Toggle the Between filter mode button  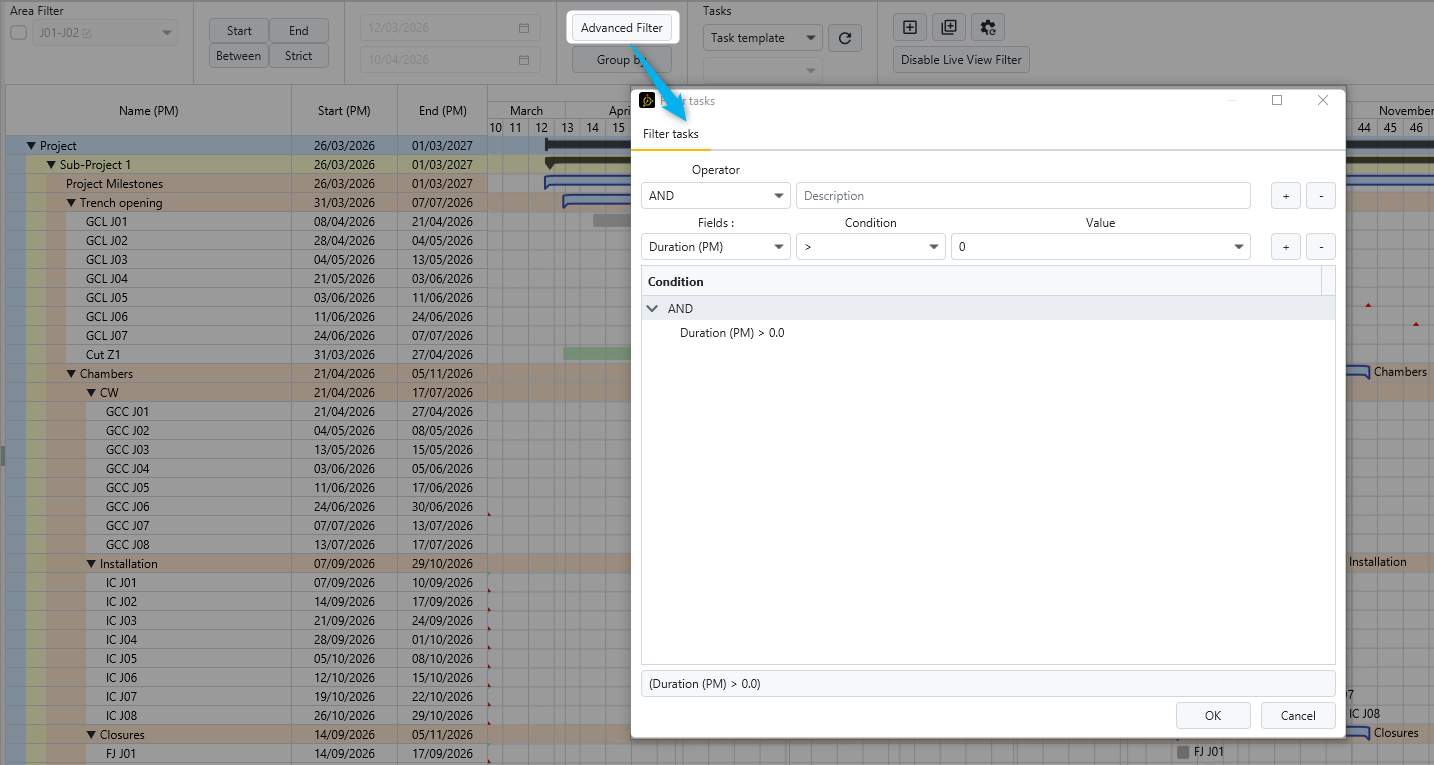coord(238,56)
